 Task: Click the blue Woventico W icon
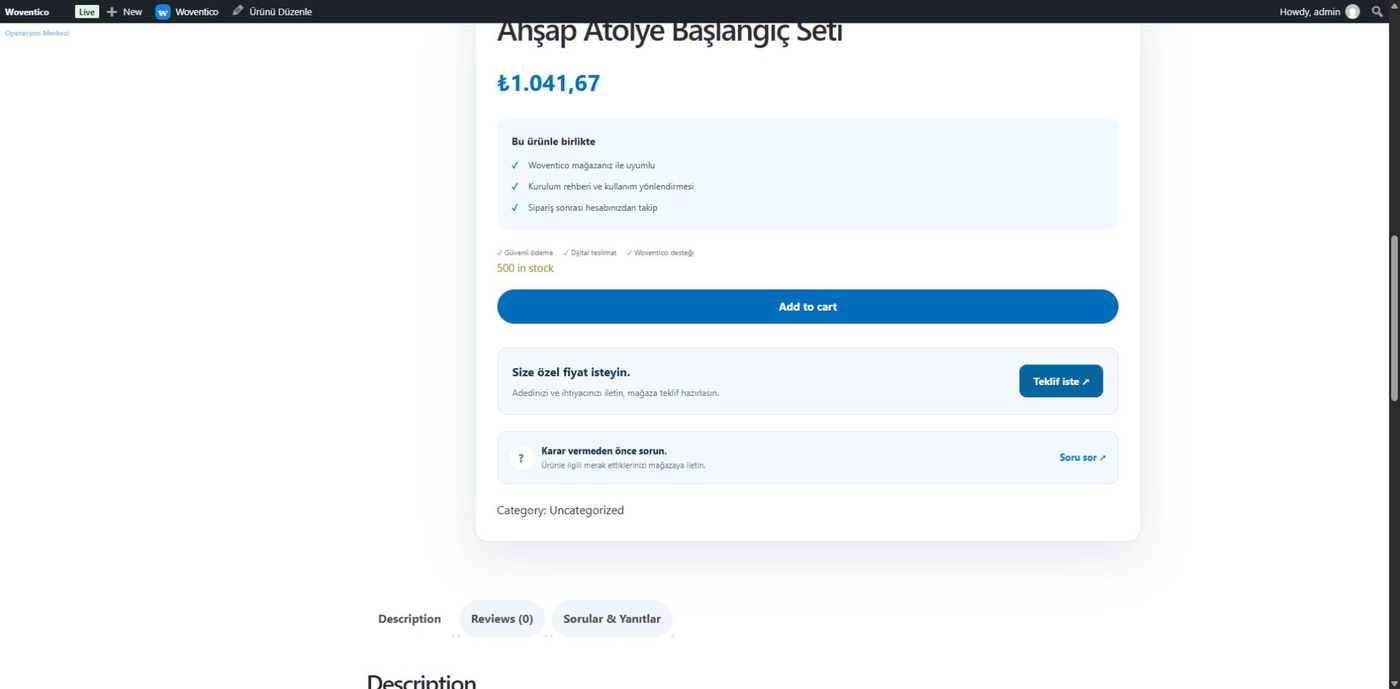click(x=162, y=12)
